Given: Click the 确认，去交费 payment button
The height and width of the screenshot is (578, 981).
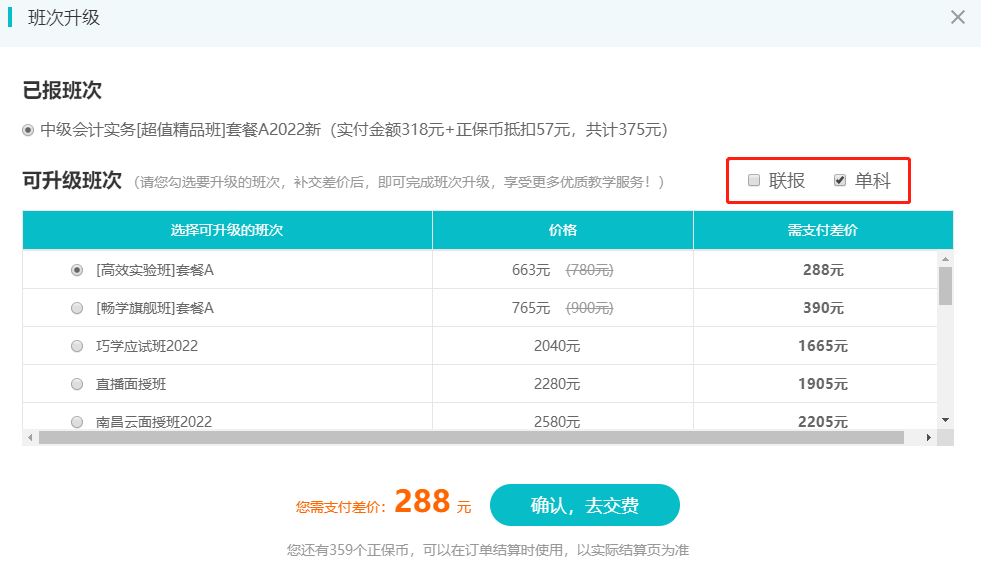Looking at the screenshot, I should point(584,505).
